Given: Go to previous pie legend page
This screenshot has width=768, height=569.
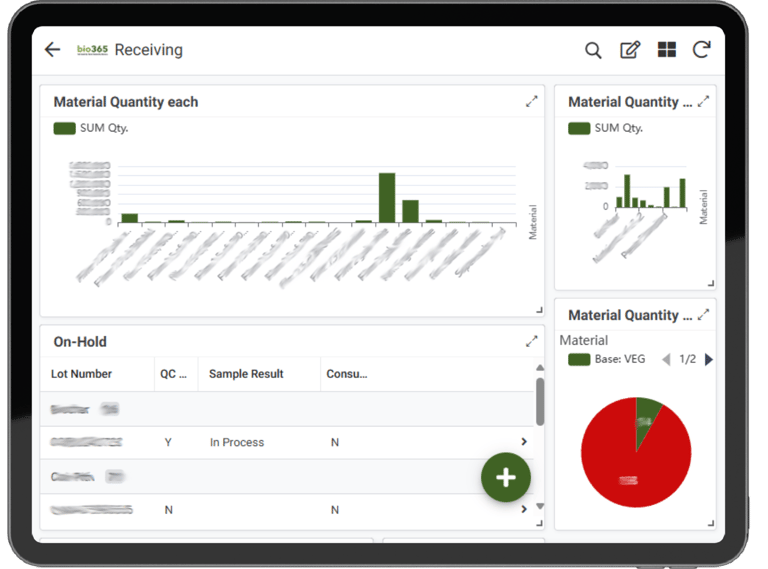Looking at the screenshot, I should [666, 360].
